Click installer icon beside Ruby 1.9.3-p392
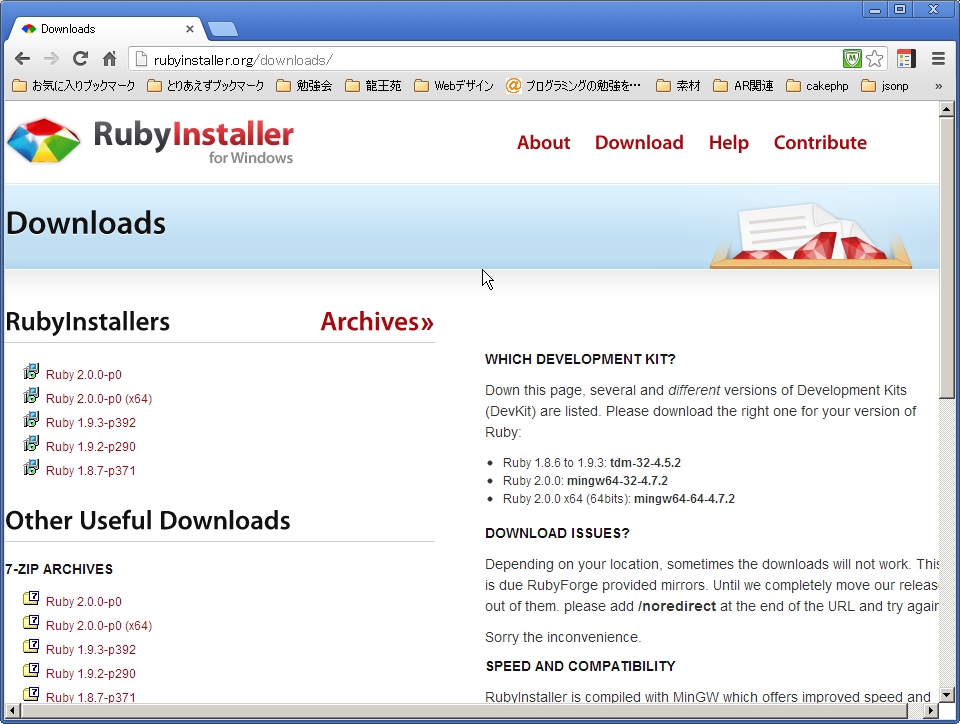The image size is (960, 724). (31, 420)
